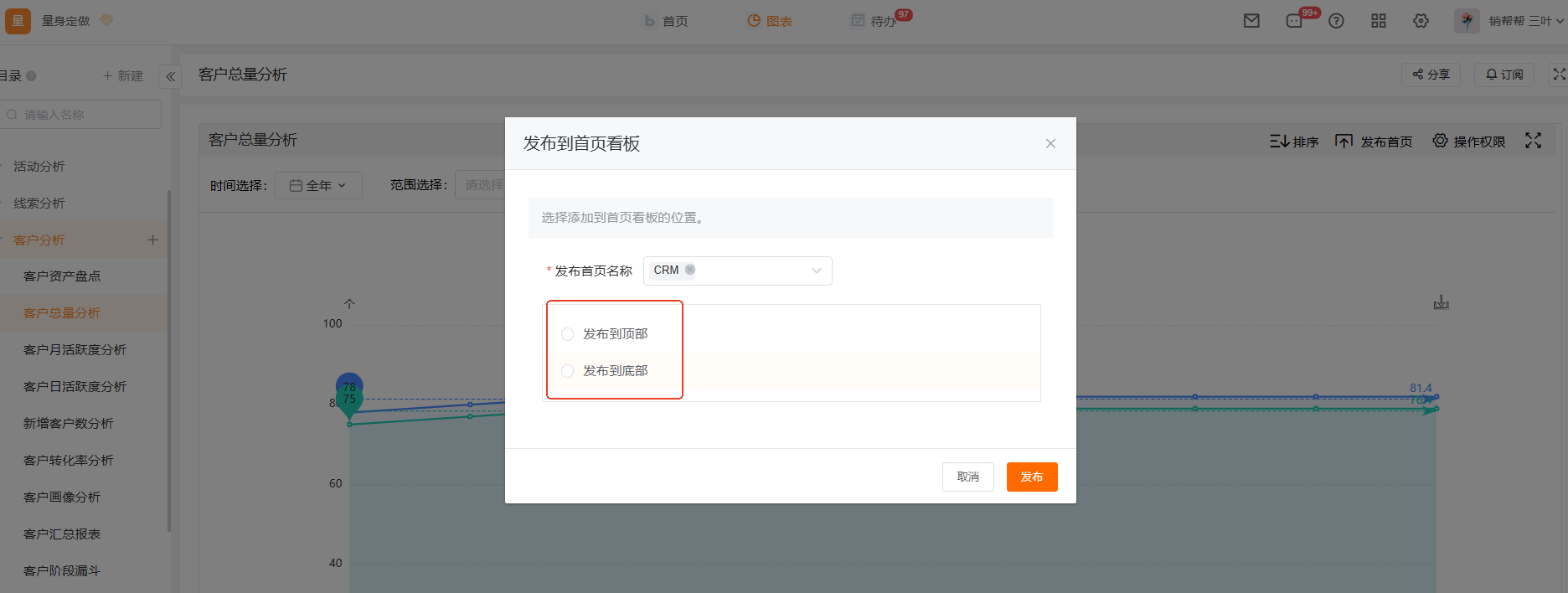Collapse the sidebar with double-chevron icon
Screen dimensions: 1568x593
click(171, 76)
